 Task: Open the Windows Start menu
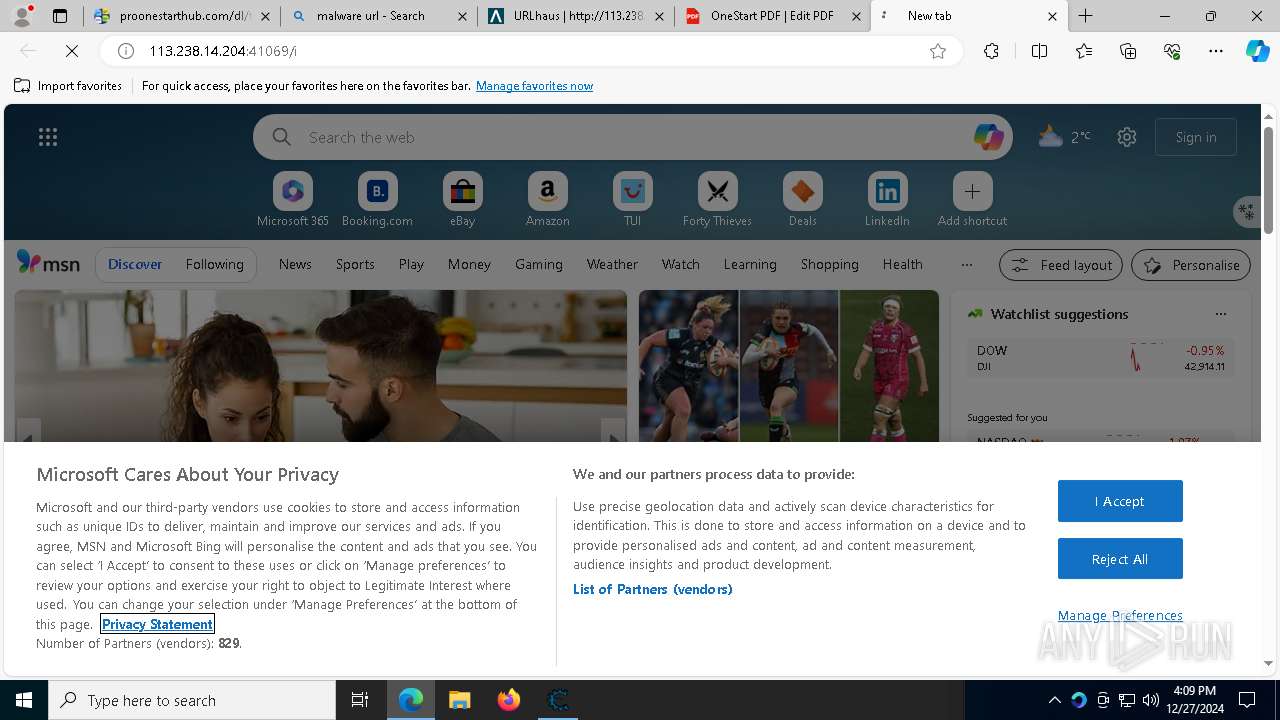point(24,700)
